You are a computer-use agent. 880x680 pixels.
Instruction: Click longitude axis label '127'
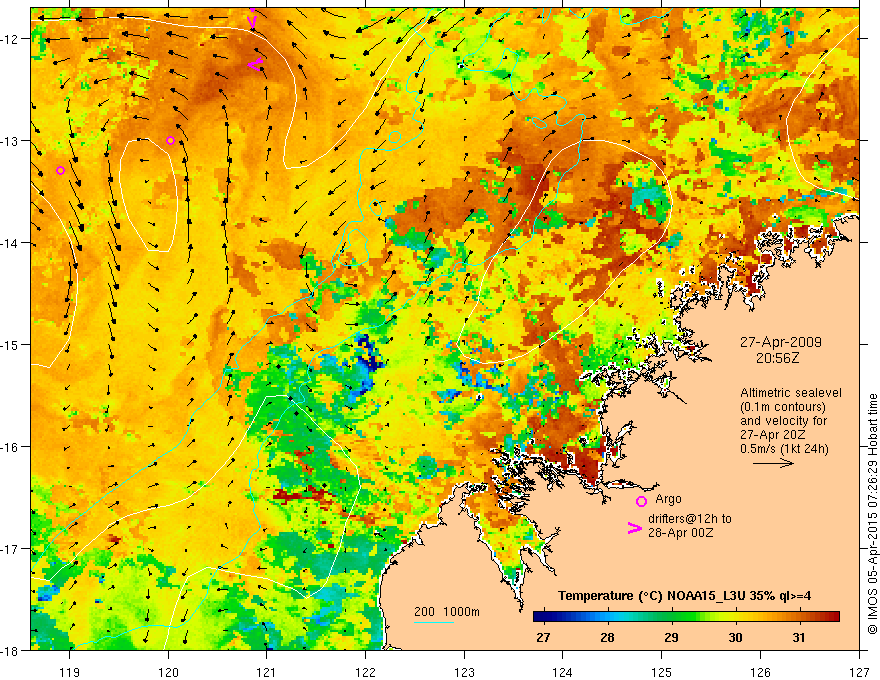[x=859, y=673]
